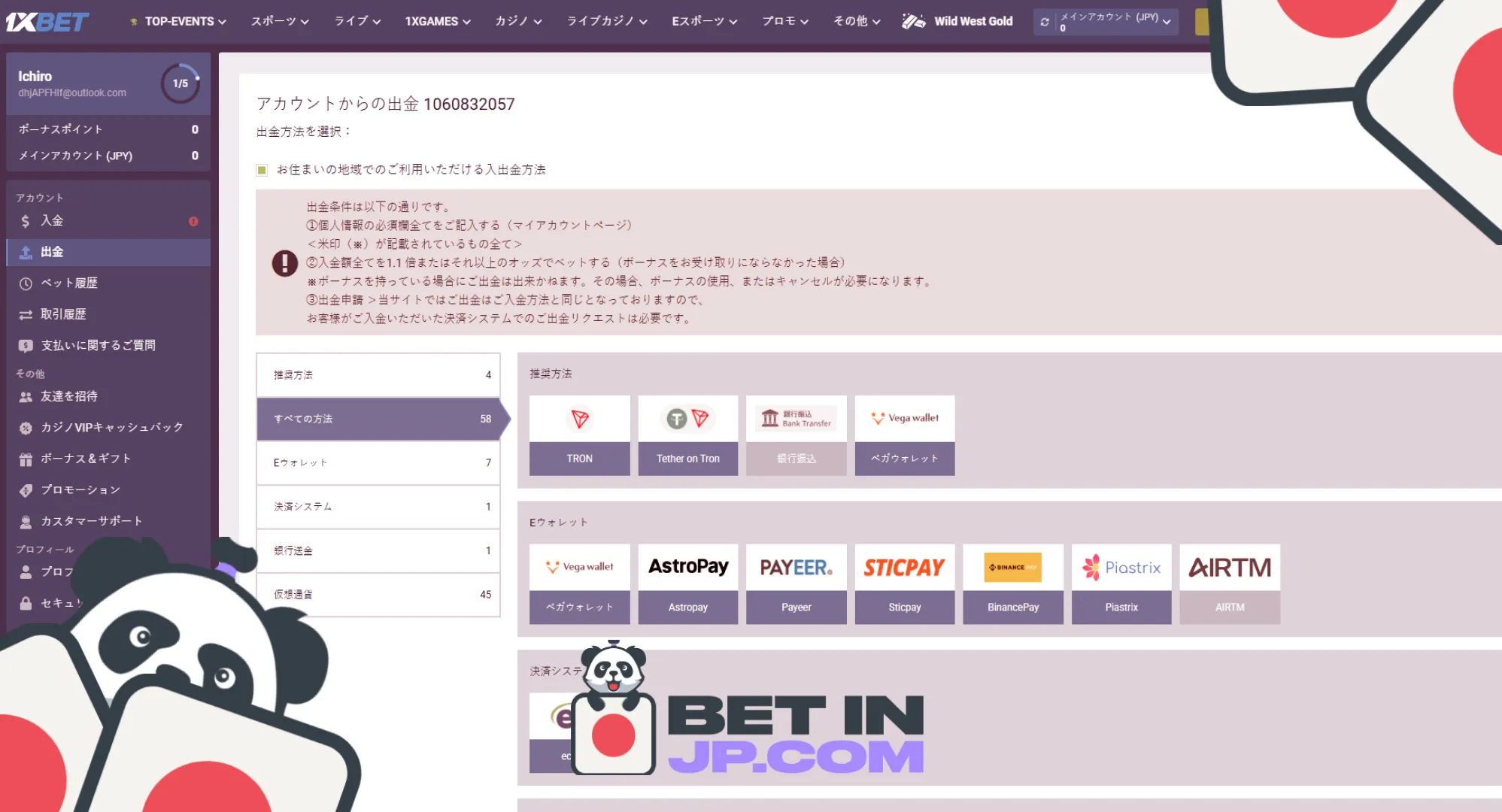This screenshot has width=1502, height=812.
Task: Click the security padlock icon
Action: click(26, 603)
